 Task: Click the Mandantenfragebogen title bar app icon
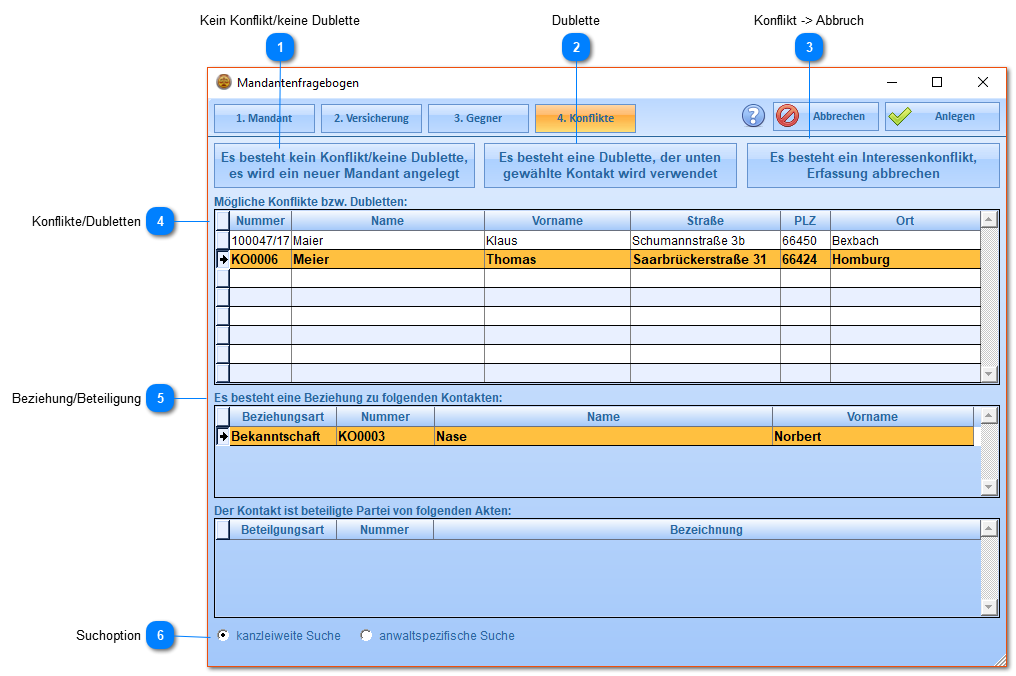pyautogui.click(x=224, y=83)
